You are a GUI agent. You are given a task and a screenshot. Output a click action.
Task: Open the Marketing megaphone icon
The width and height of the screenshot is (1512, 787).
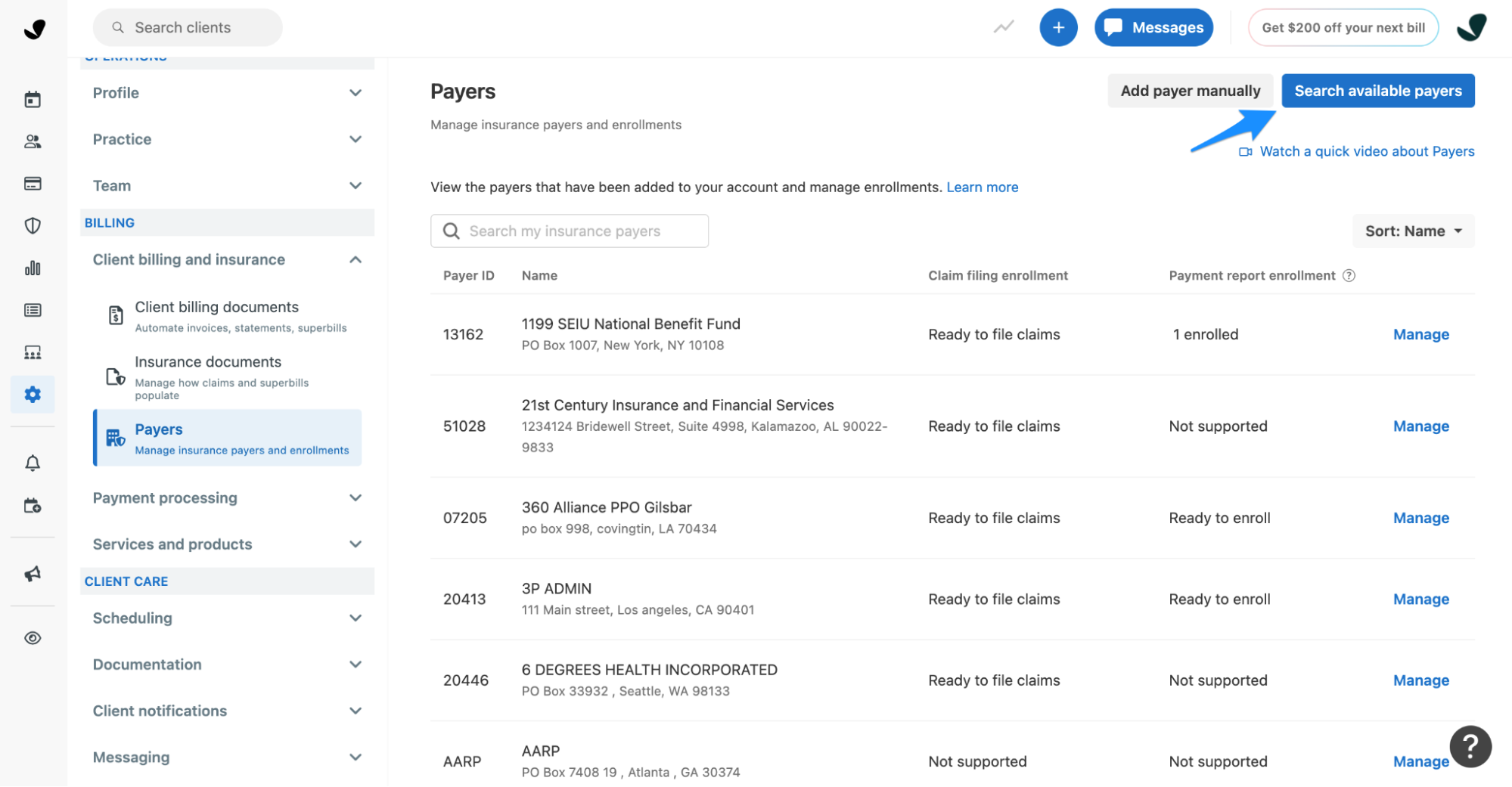pyautogui.click(x=33, y=574)
